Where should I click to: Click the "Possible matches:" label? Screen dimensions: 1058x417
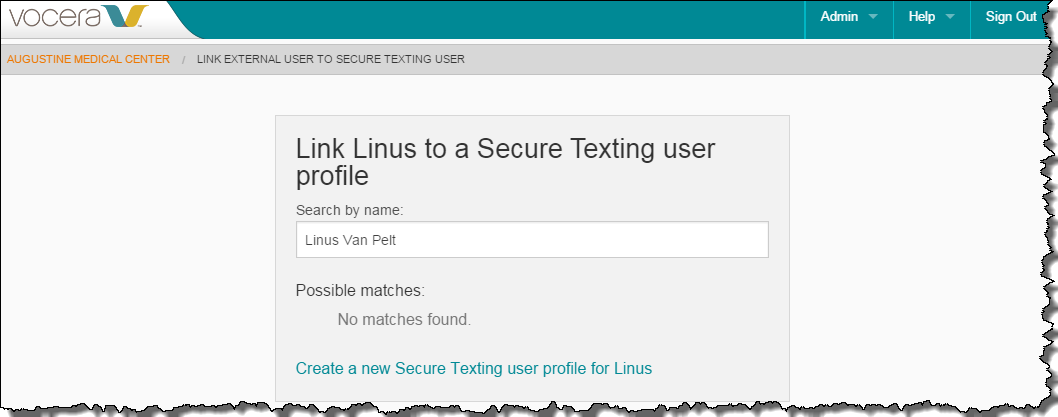[x=360, y=291]
